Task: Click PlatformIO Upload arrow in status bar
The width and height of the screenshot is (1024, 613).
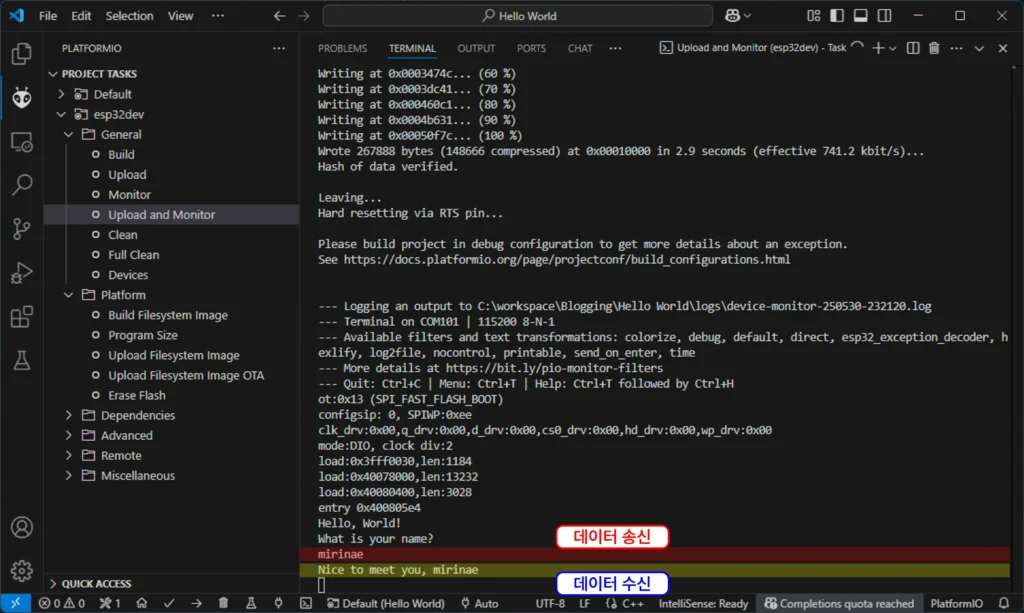Action: click(196, 603)
